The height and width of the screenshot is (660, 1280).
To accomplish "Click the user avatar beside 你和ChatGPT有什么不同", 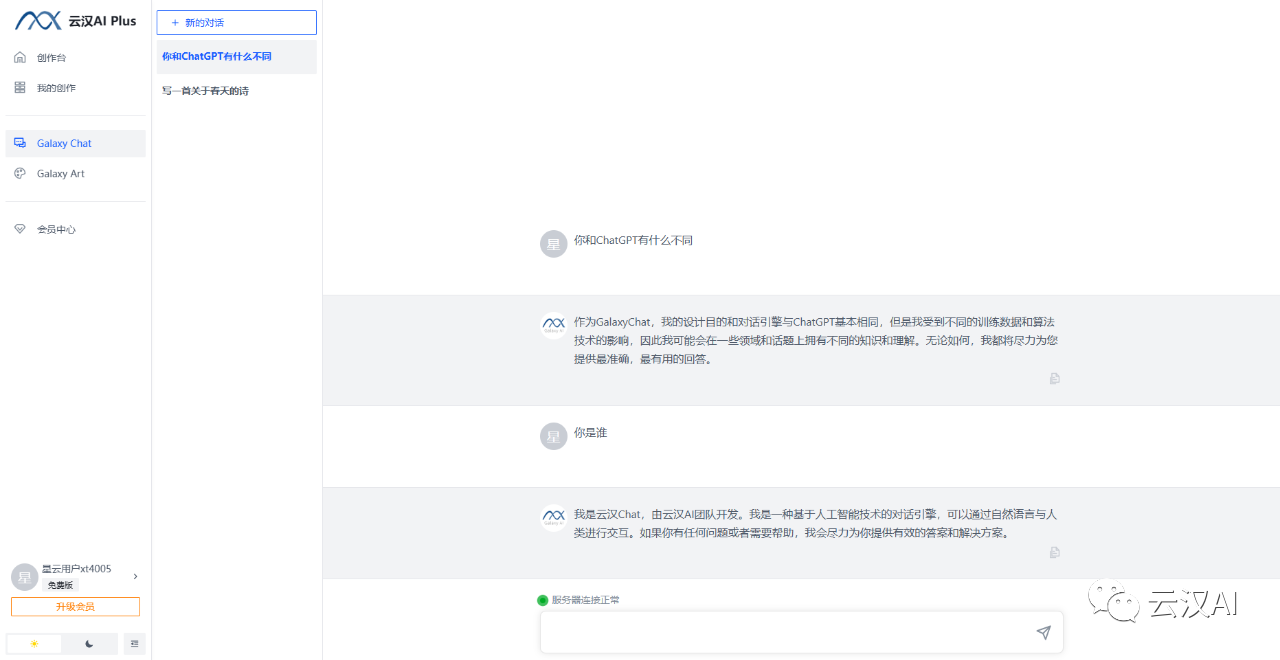I will (553, 244).
